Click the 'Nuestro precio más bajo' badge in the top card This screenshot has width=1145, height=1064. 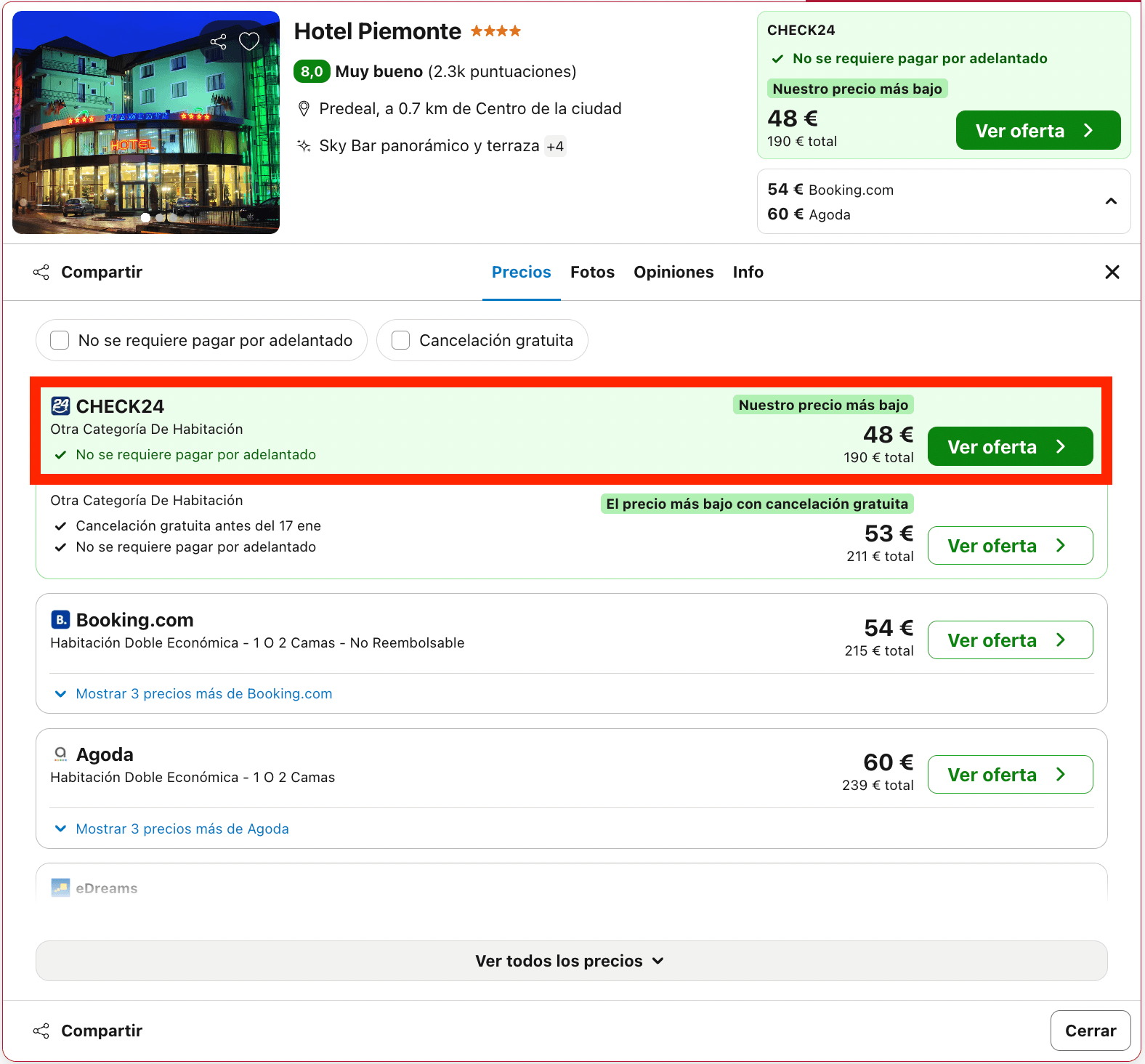(857, 89)
